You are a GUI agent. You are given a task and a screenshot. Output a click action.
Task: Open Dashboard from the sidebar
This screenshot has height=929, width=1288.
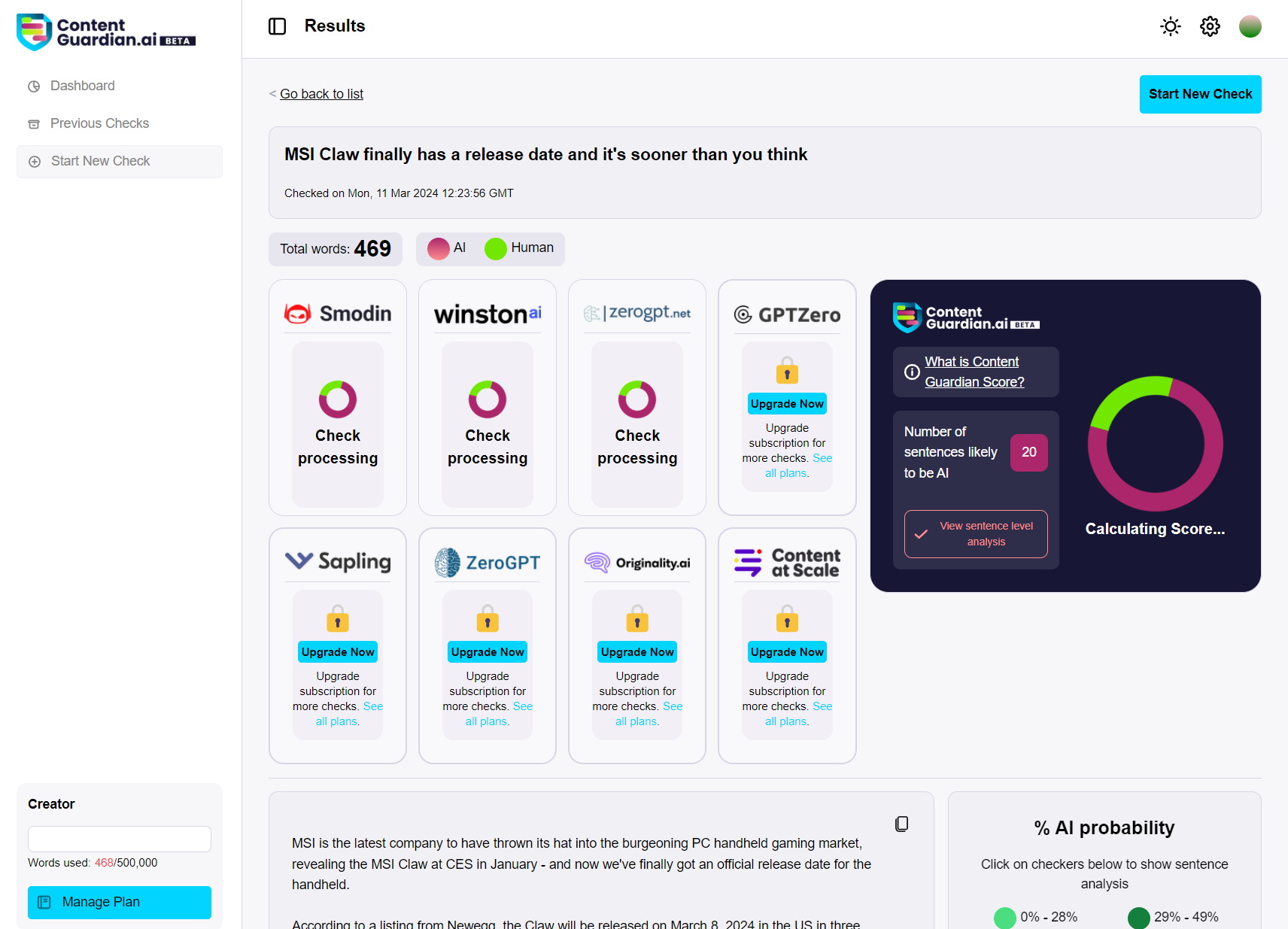point(82,86)
